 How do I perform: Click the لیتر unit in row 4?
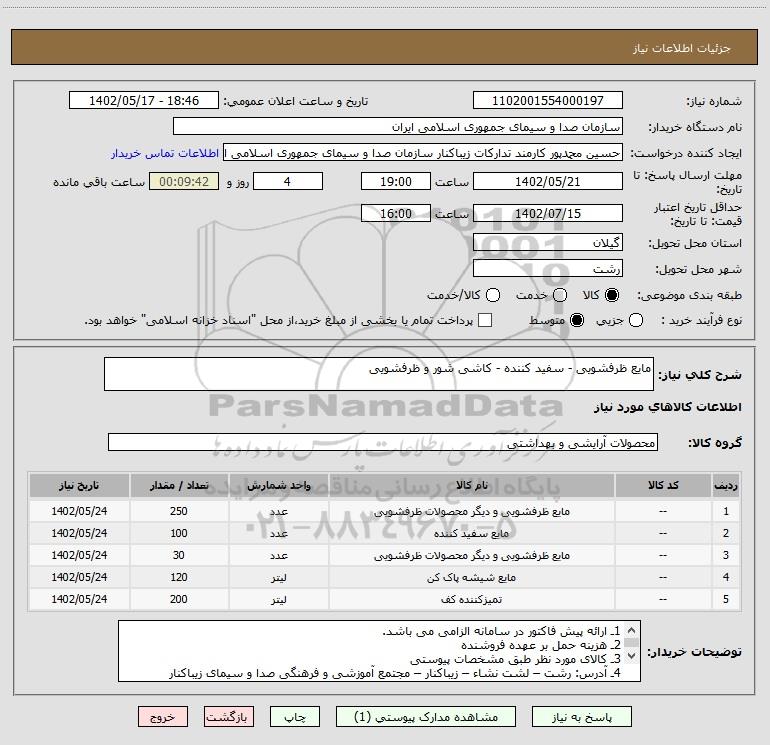click(x=278, y=578)
